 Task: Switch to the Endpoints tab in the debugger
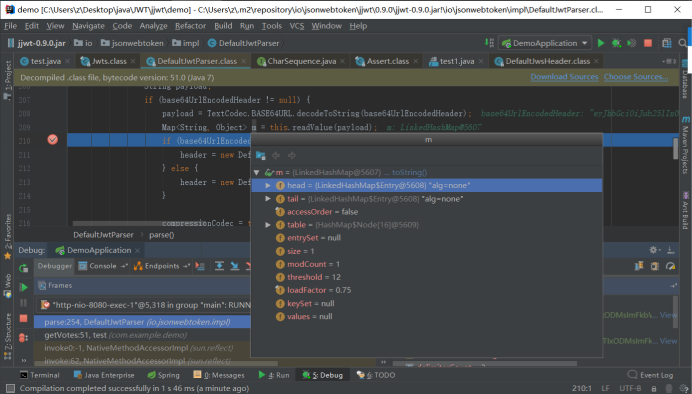coord(162,266)
